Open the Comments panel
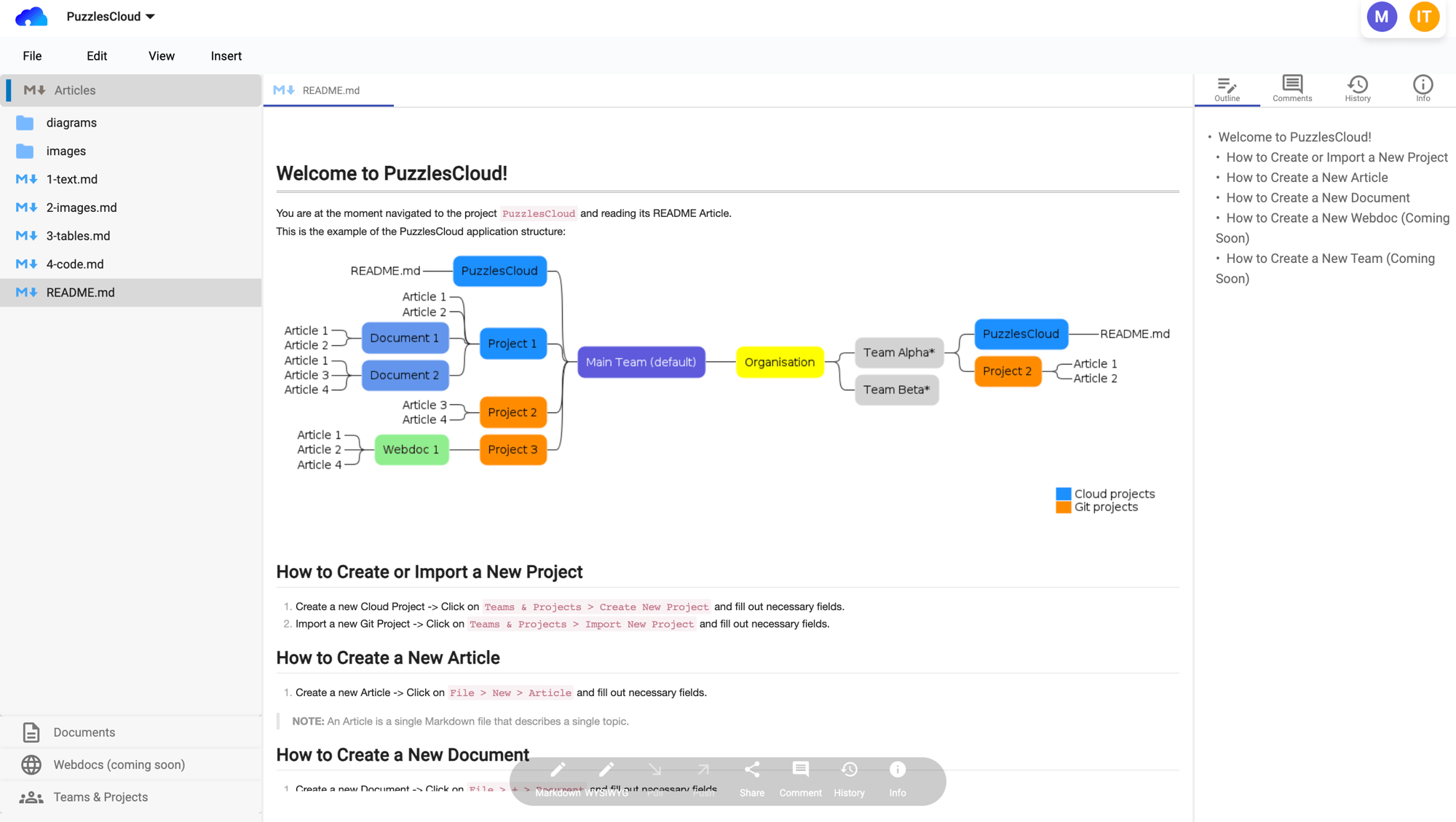Viewport: 1456px width, 822px height. point(1292,88)
